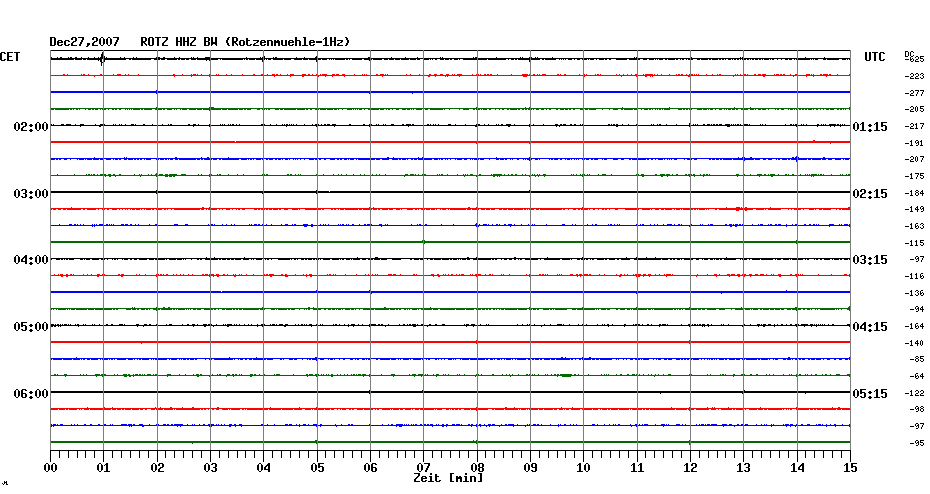Screen dimensions: 930x494
Task: Click the DC offset value -191
Action: (915, 144)
